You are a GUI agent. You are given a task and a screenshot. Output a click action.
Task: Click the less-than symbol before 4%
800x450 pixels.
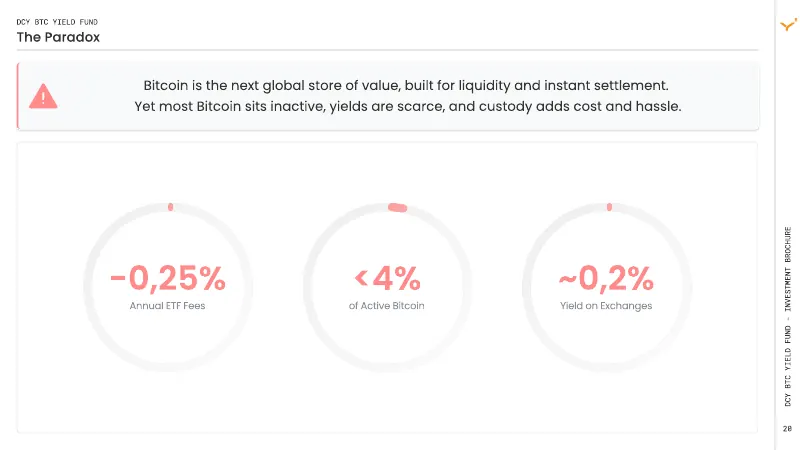(x=361, y=278)
